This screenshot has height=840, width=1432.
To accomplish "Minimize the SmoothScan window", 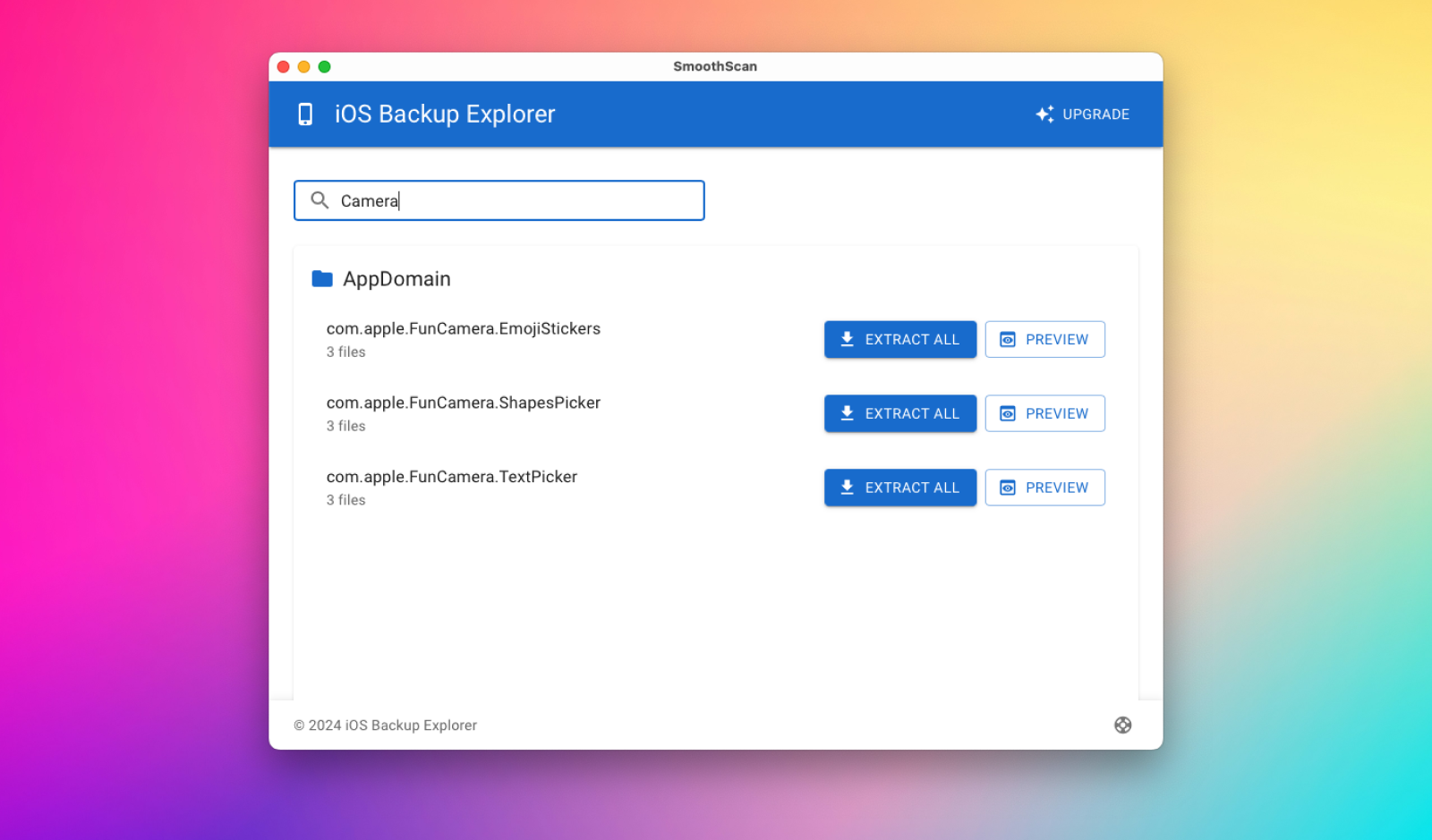I will pyautogui.click(x=304, y=67).
